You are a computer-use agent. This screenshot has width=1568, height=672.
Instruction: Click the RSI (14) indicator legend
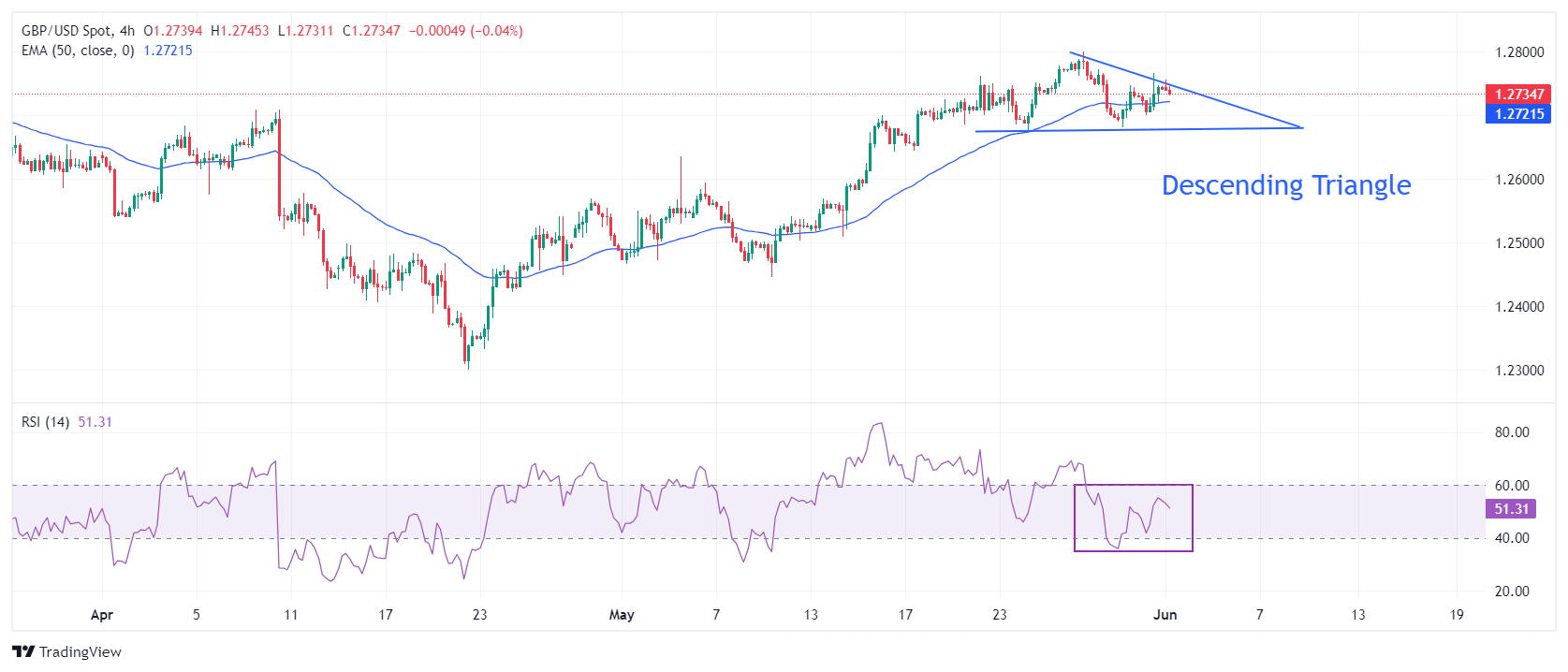(45, 422)
